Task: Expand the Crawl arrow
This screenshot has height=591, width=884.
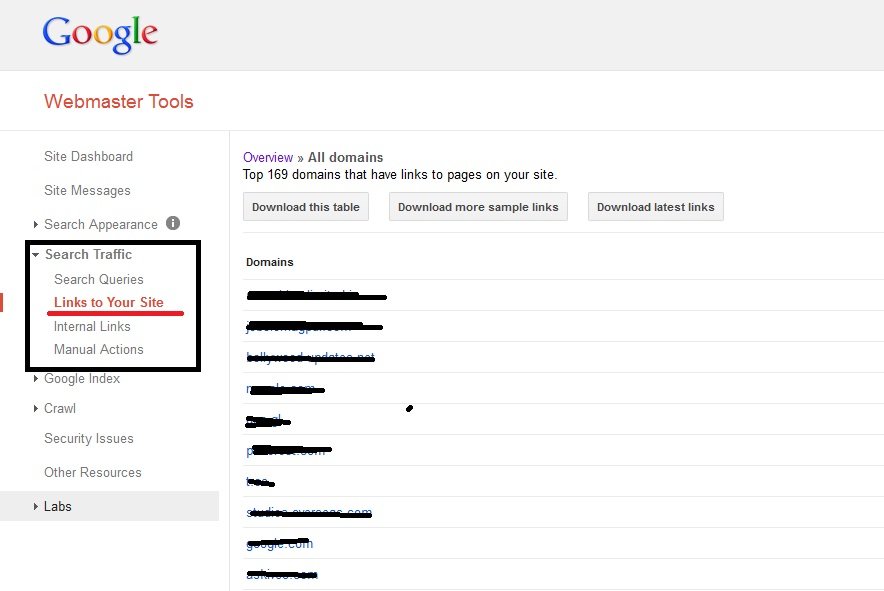Action: tap(36, 408)
